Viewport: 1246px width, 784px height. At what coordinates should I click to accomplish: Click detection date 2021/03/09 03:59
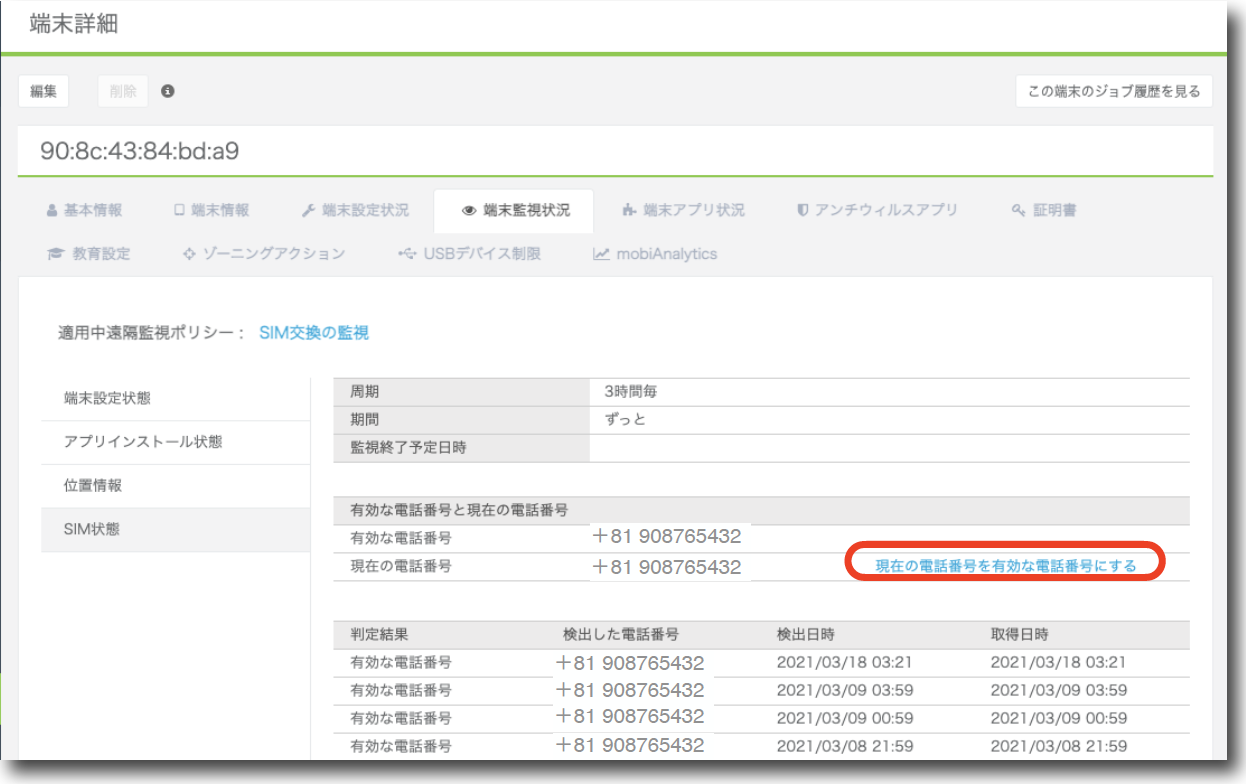tap(845, 690)
